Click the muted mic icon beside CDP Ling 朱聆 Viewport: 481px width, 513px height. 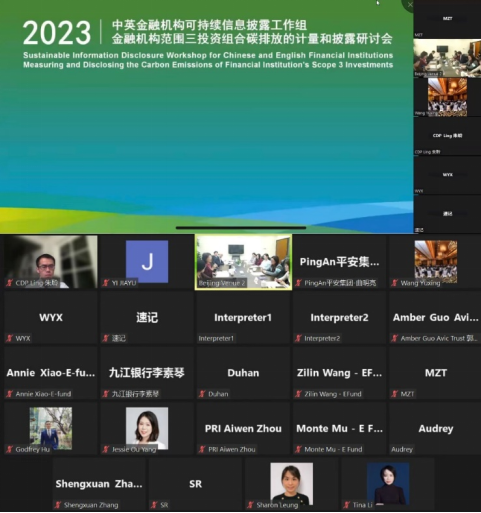(x=10, y=283)
